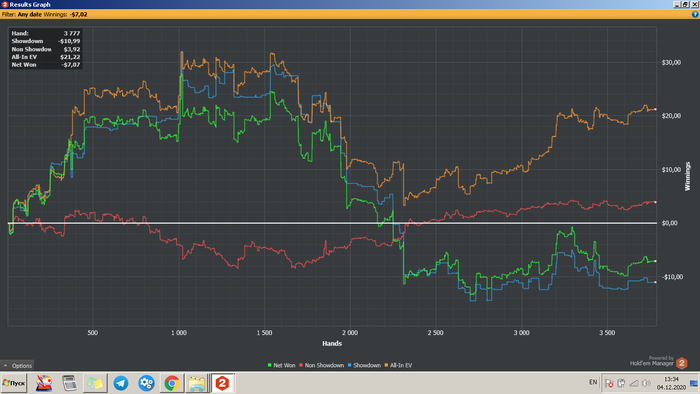Click the Non Showdown line endpoint marker
This screenshot has height=394, width=700.
655,202
